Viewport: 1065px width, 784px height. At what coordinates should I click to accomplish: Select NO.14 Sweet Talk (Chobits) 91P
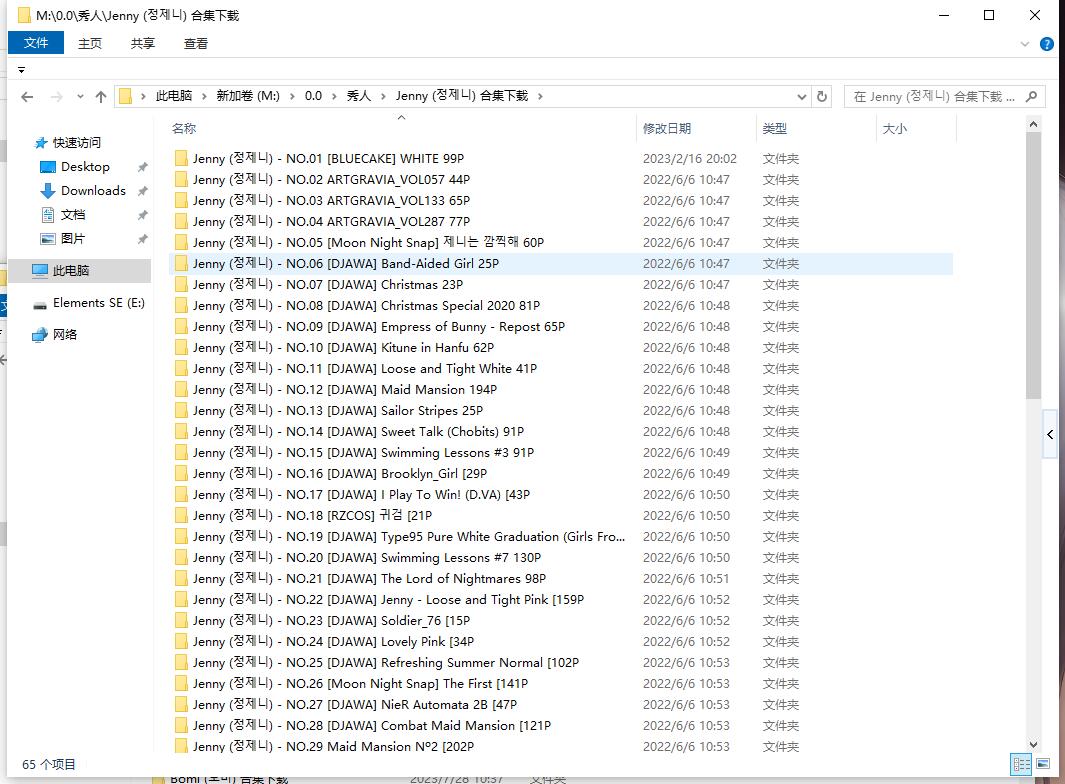point(560,431)
